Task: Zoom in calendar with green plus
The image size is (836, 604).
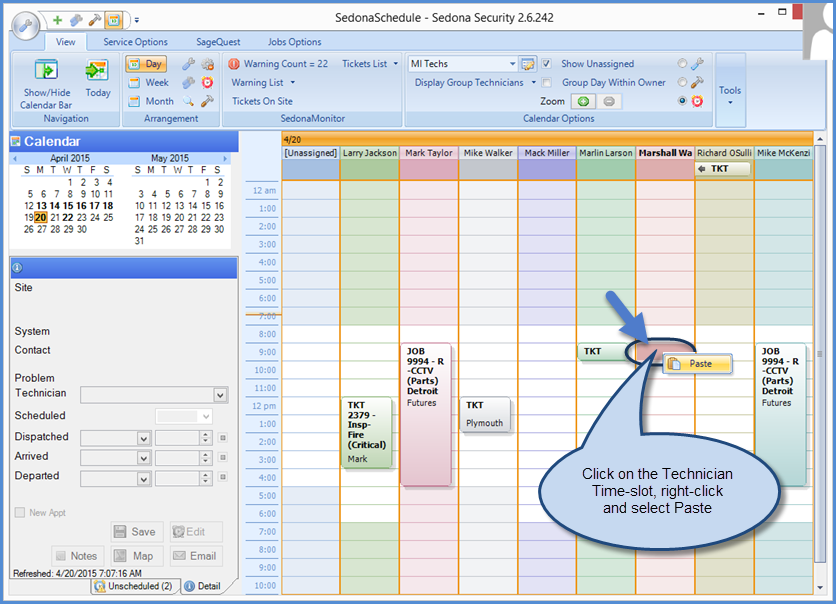Action: [583, 101]
